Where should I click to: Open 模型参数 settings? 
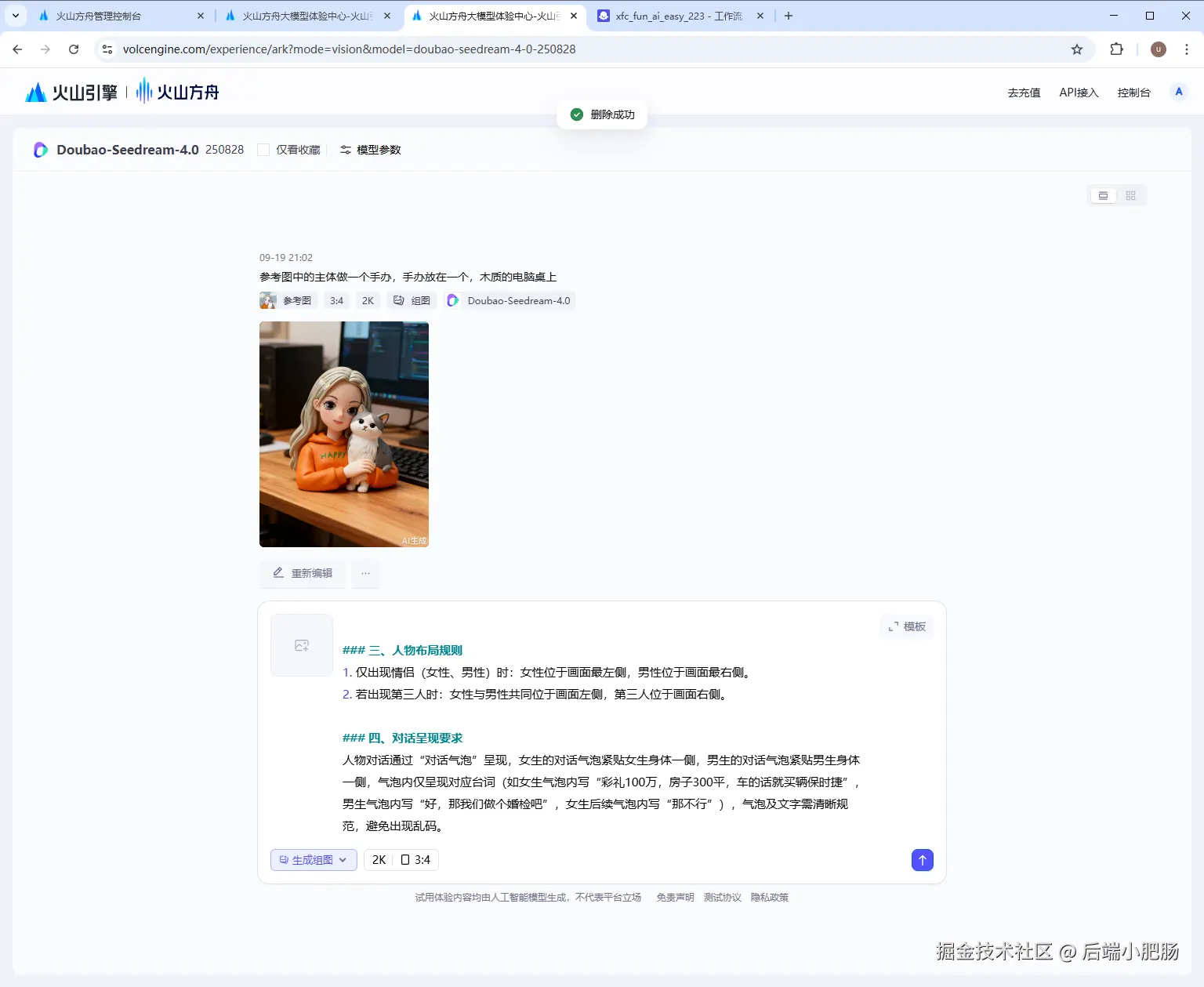pos(371,150)
